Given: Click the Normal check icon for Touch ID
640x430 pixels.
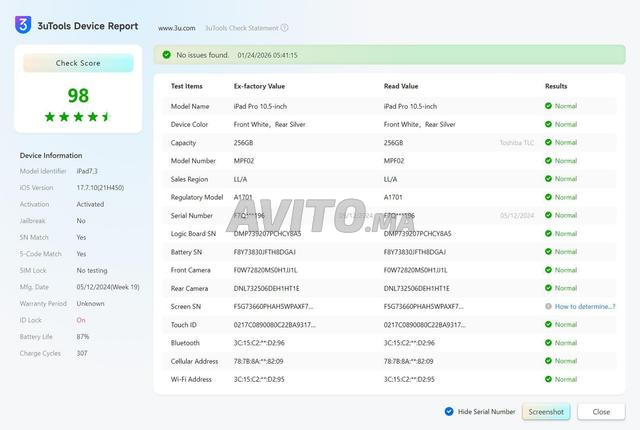Looking at the screenshot, I should 548,324.
